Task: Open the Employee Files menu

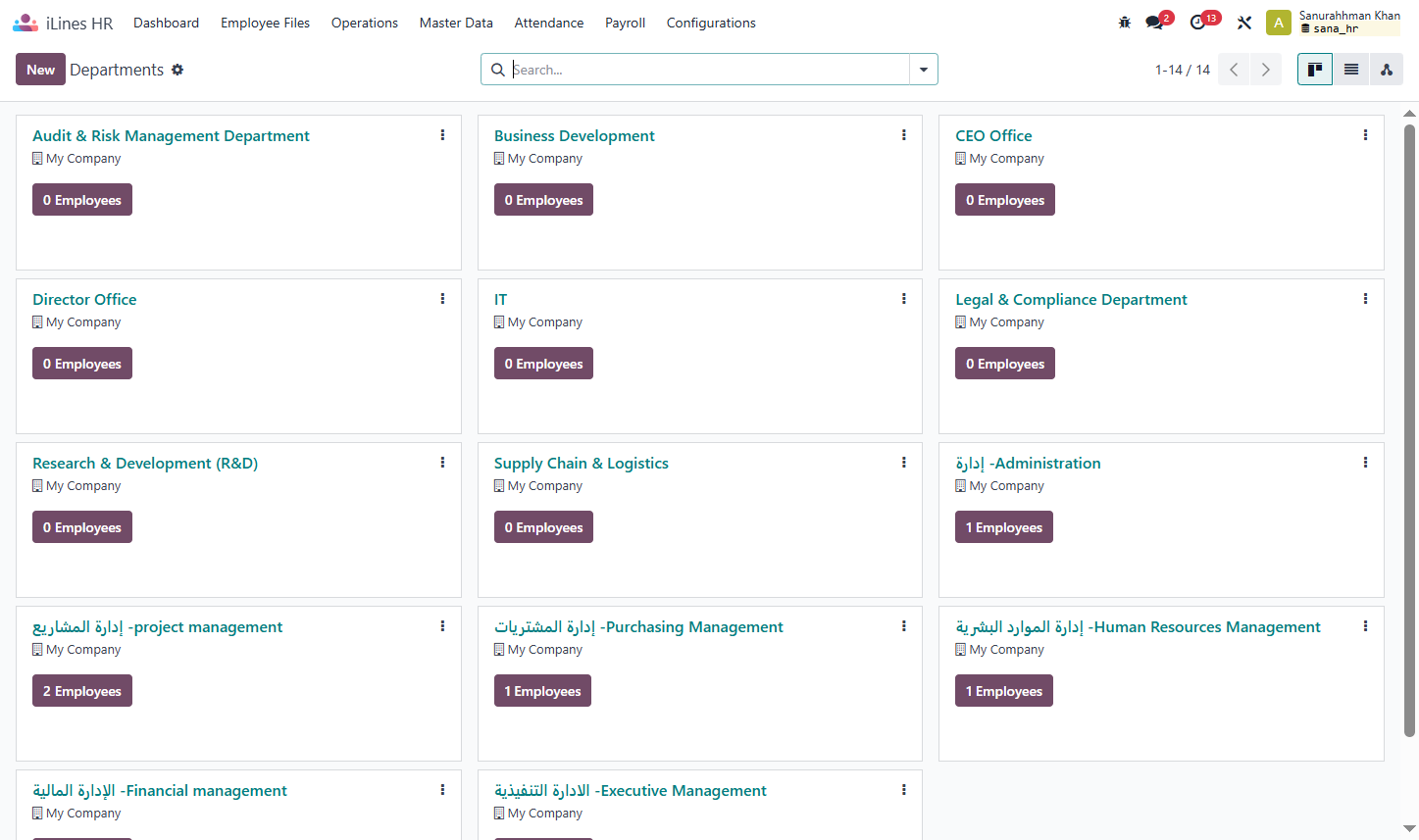Action: click(x=265, y=23)
